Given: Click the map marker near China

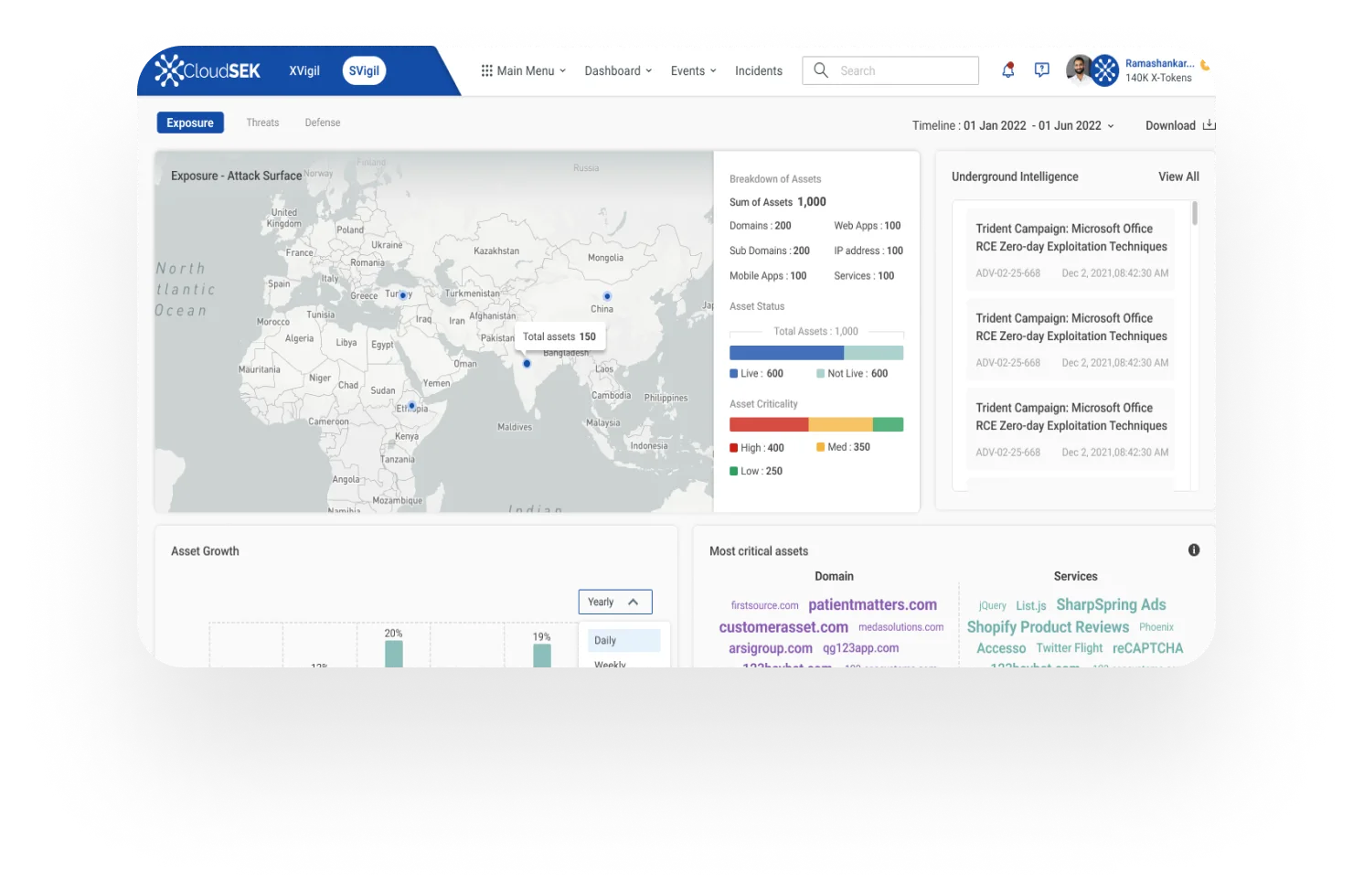Looking at the screenshot, I should point(607,296).
